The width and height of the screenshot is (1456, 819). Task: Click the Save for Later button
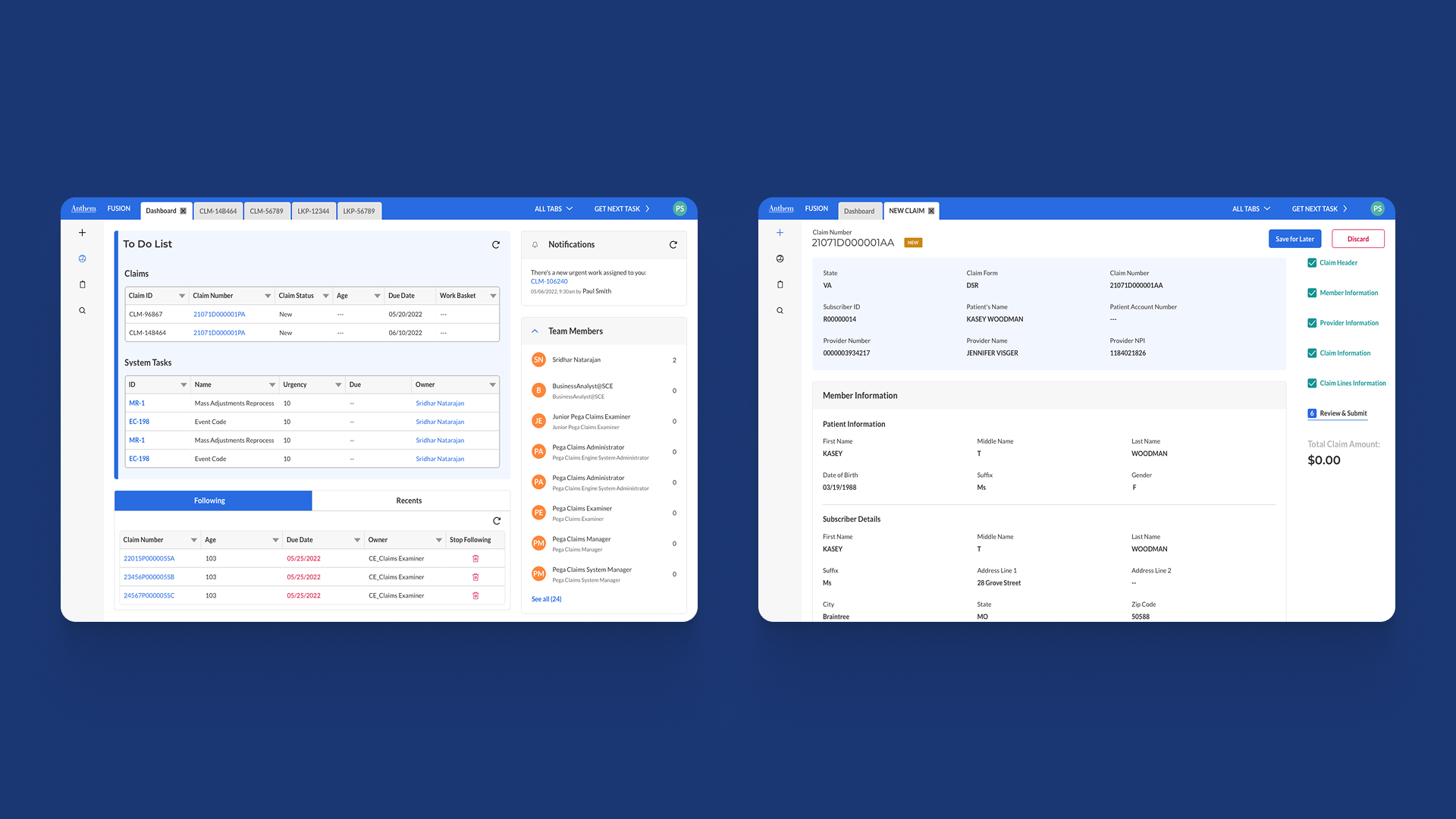1294,239
